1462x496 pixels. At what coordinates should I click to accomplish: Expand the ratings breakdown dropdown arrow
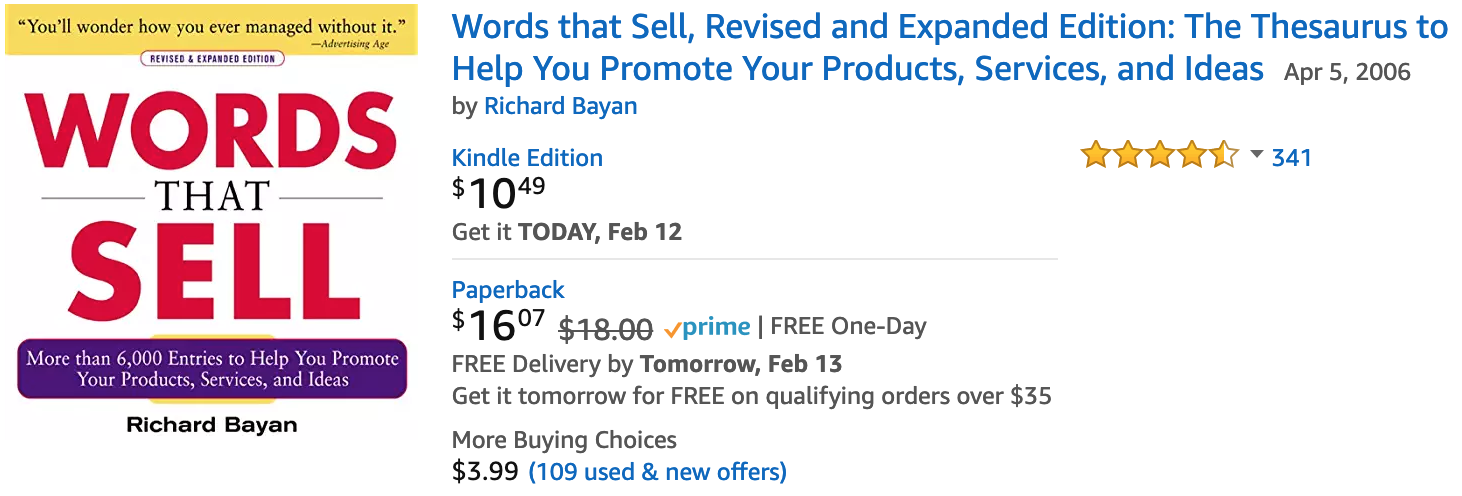pos(1257,155)
